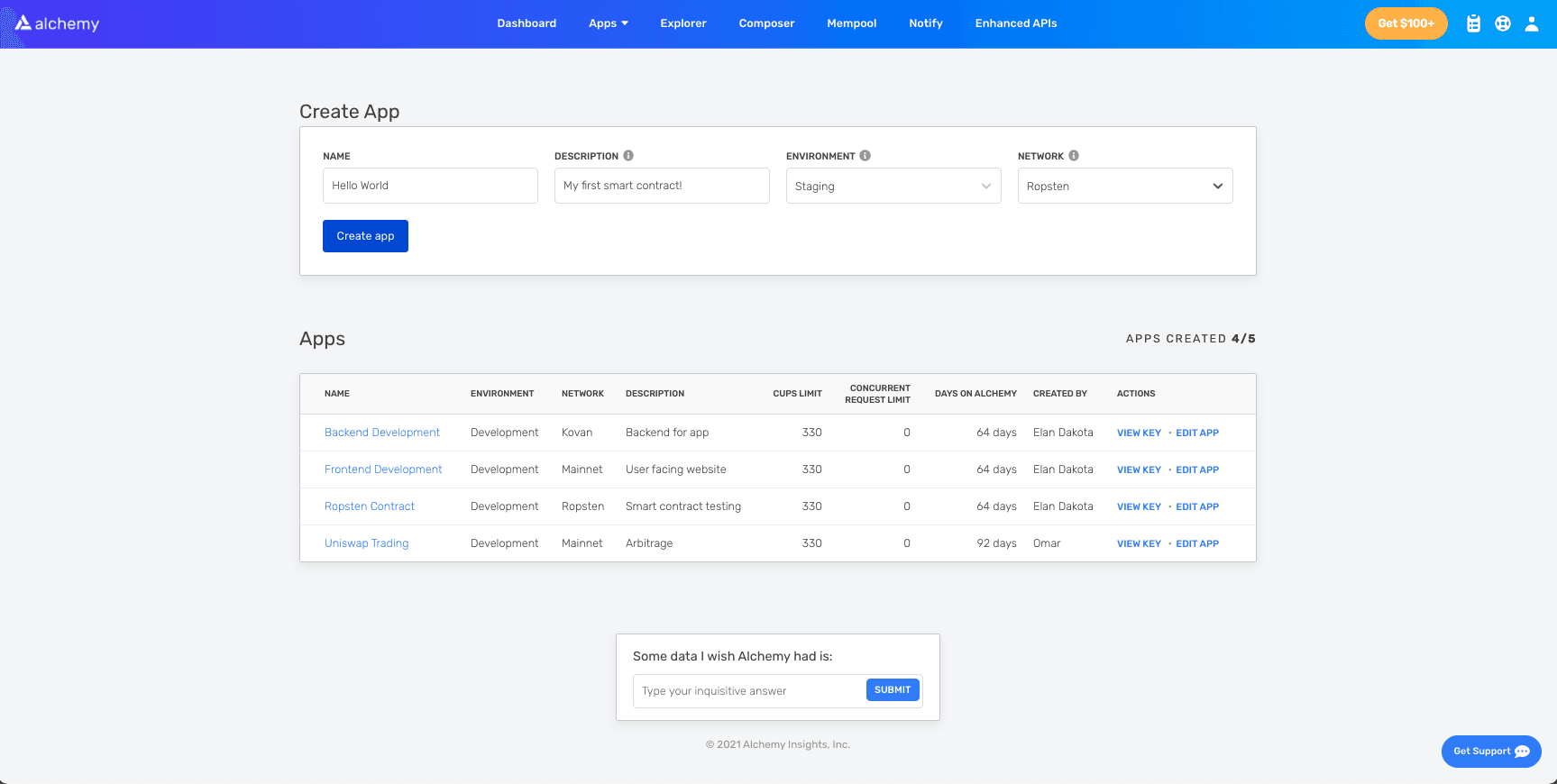1557x784 pixels.
Task: View key for Backend Development app
Action: pos(1138,433)
